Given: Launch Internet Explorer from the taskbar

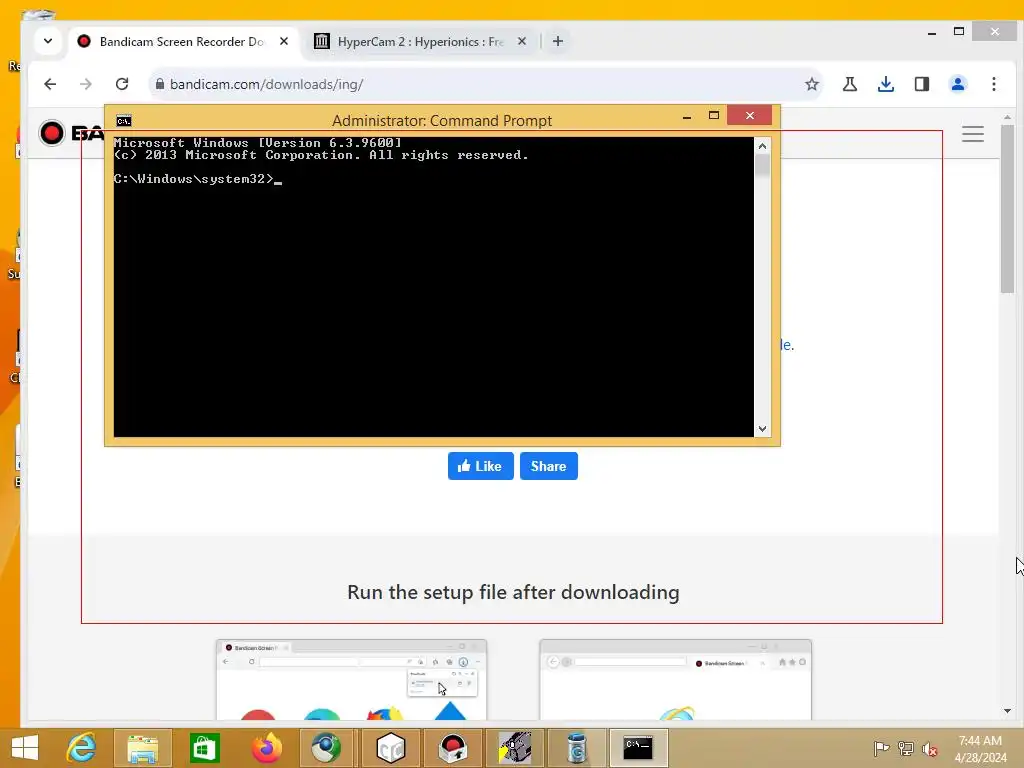Looking at the screenshot, I should pyautogui.click(x=81, y=748).
